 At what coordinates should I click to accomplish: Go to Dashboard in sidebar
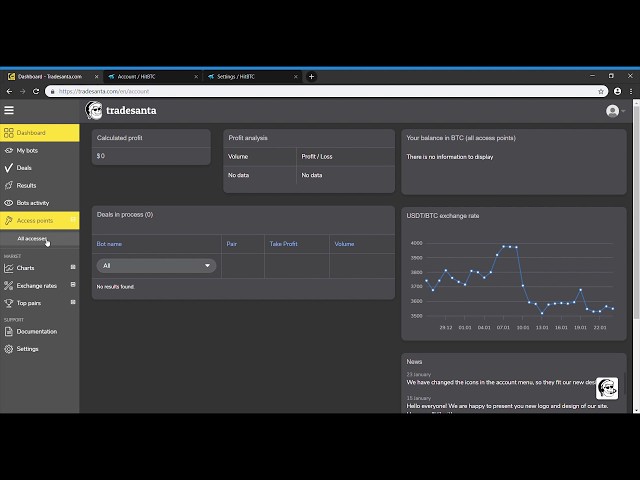[40, 133]
